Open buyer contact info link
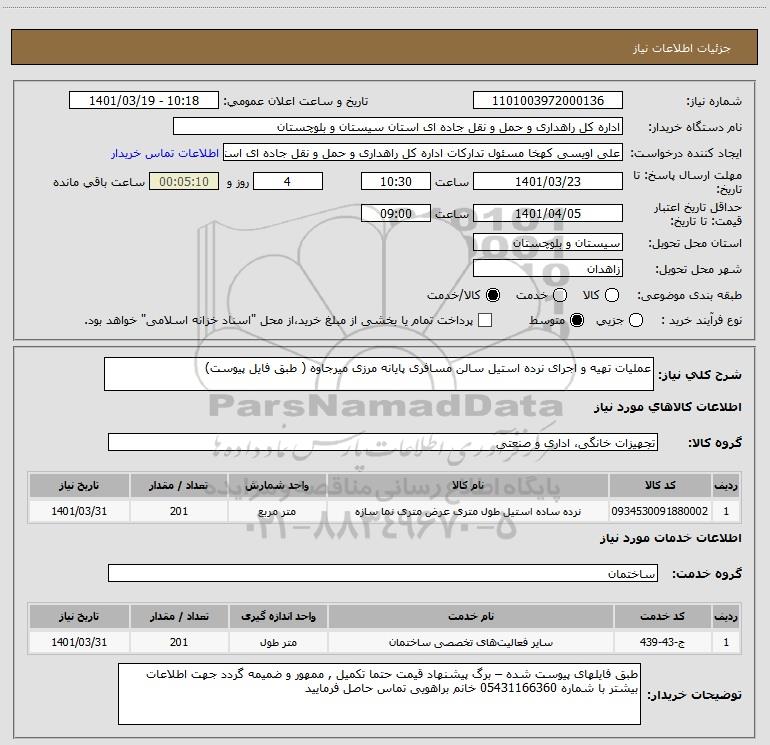The width and height of the screenshot is (770, 745). tap(165, 153)
